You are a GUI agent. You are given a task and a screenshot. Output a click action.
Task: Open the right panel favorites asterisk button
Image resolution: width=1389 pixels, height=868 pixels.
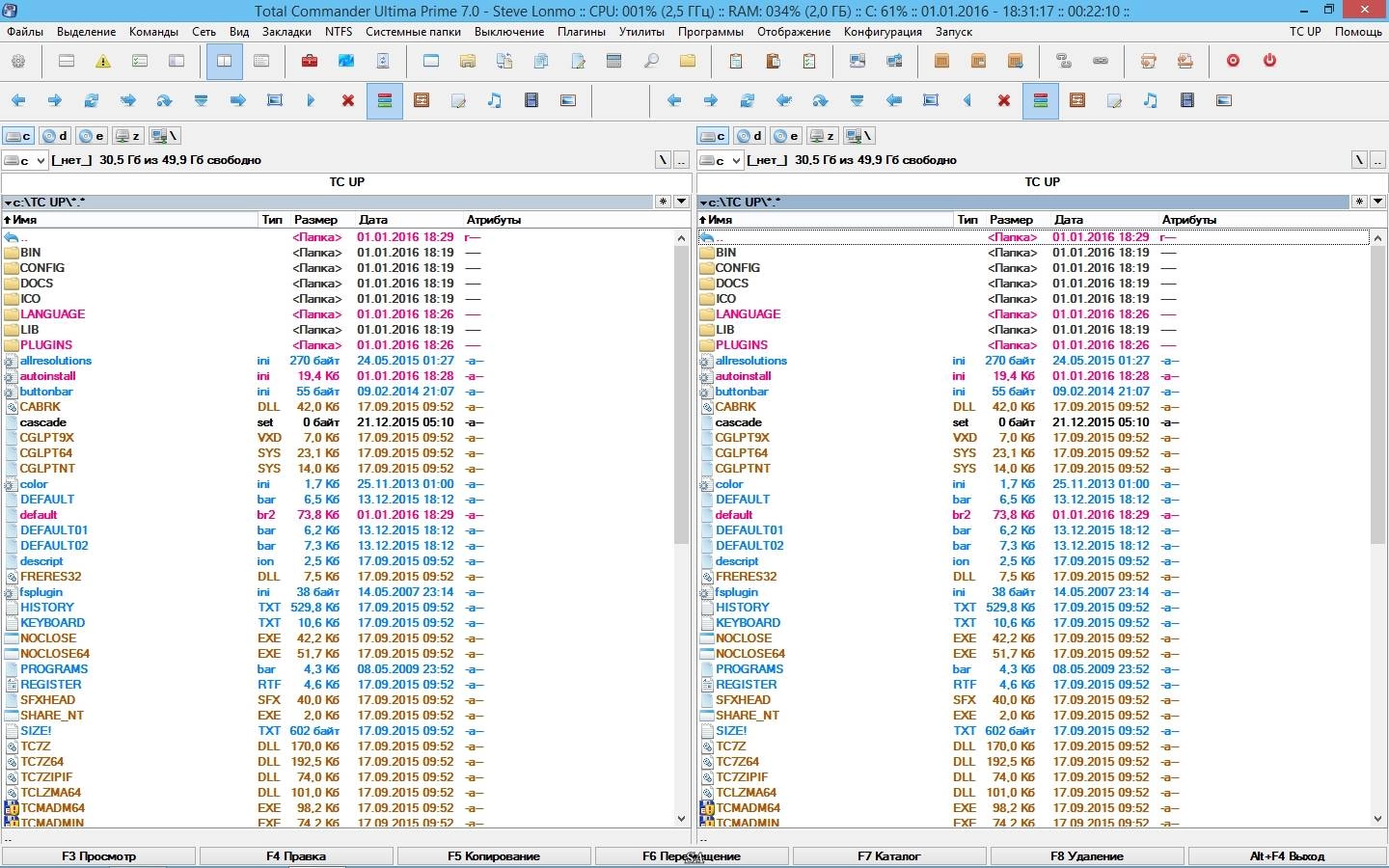1358,202
